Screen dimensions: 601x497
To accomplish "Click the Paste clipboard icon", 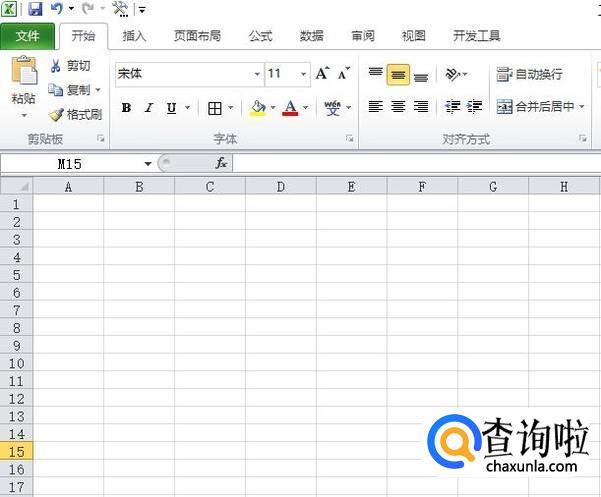I will click(24, 70).
